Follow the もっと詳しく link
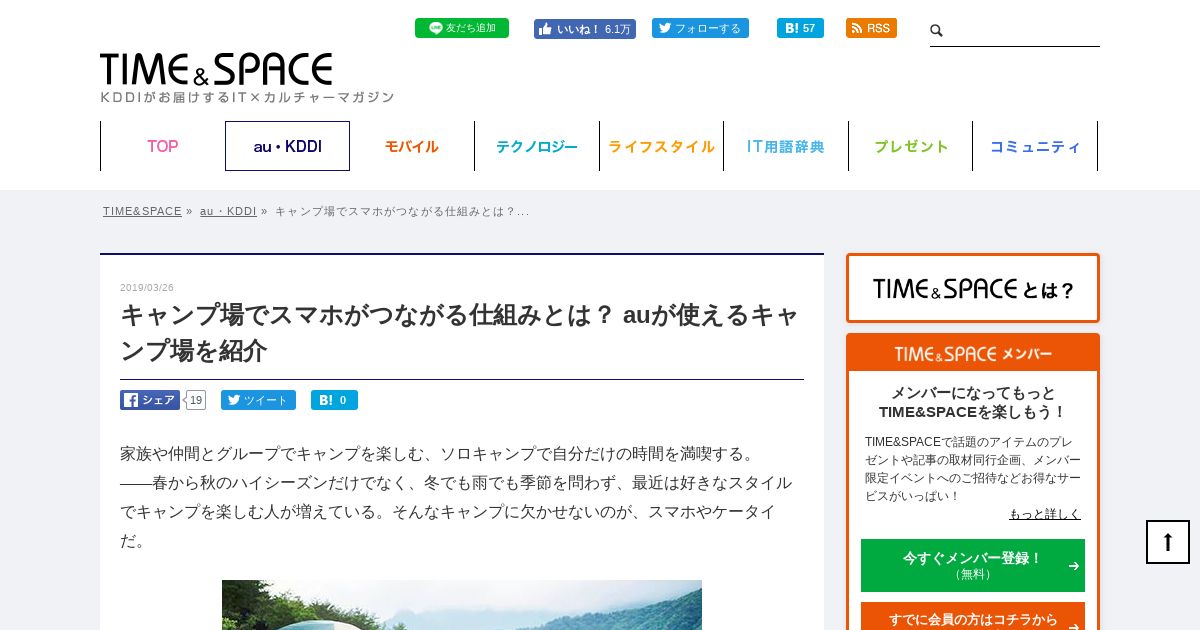Image resolution: width=1200 pixels, height=630 pixels. pyautogui.click(x=1045, y=514)
